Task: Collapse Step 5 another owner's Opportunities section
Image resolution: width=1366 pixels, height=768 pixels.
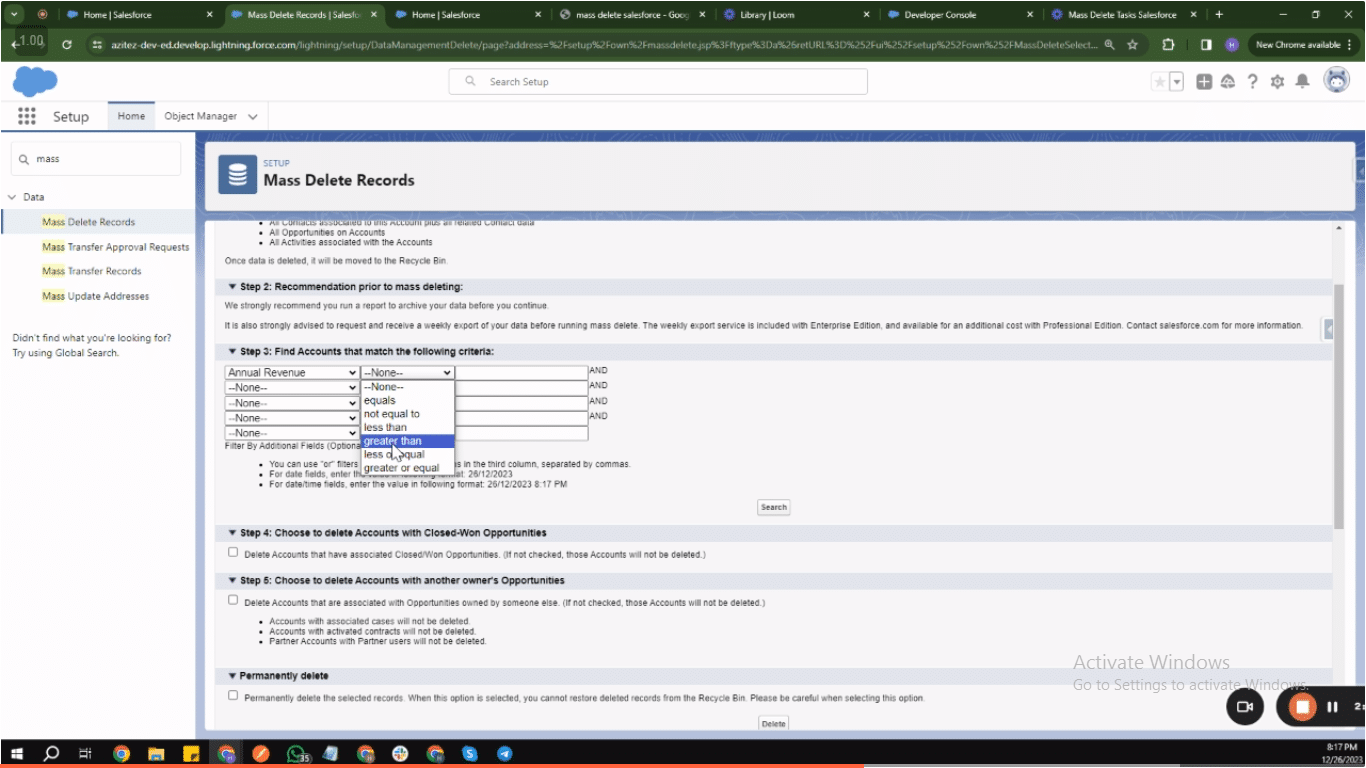Action: [232, 580]
